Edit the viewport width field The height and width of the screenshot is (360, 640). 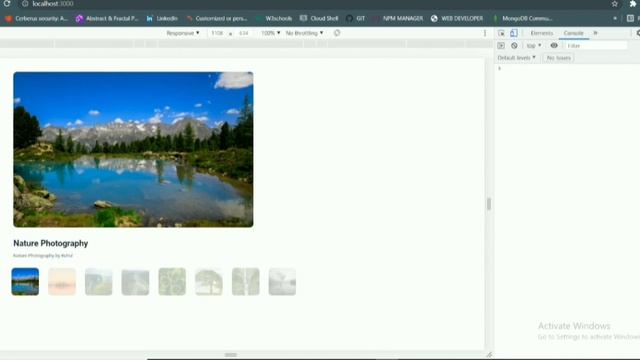click(217, 33)
